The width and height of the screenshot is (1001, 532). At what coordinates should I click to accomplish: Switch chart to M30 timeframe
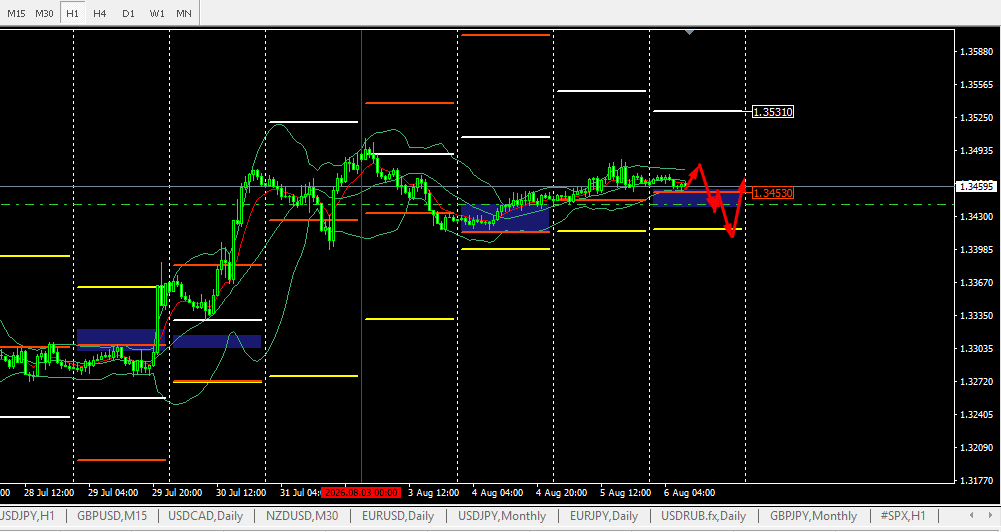(44, 13)
